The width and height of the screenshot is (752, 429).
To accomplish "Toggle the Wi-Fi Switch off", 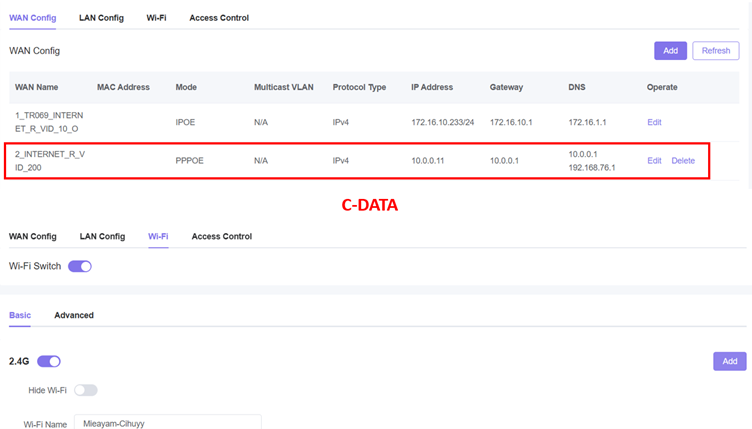I will (x=80, y=266).
